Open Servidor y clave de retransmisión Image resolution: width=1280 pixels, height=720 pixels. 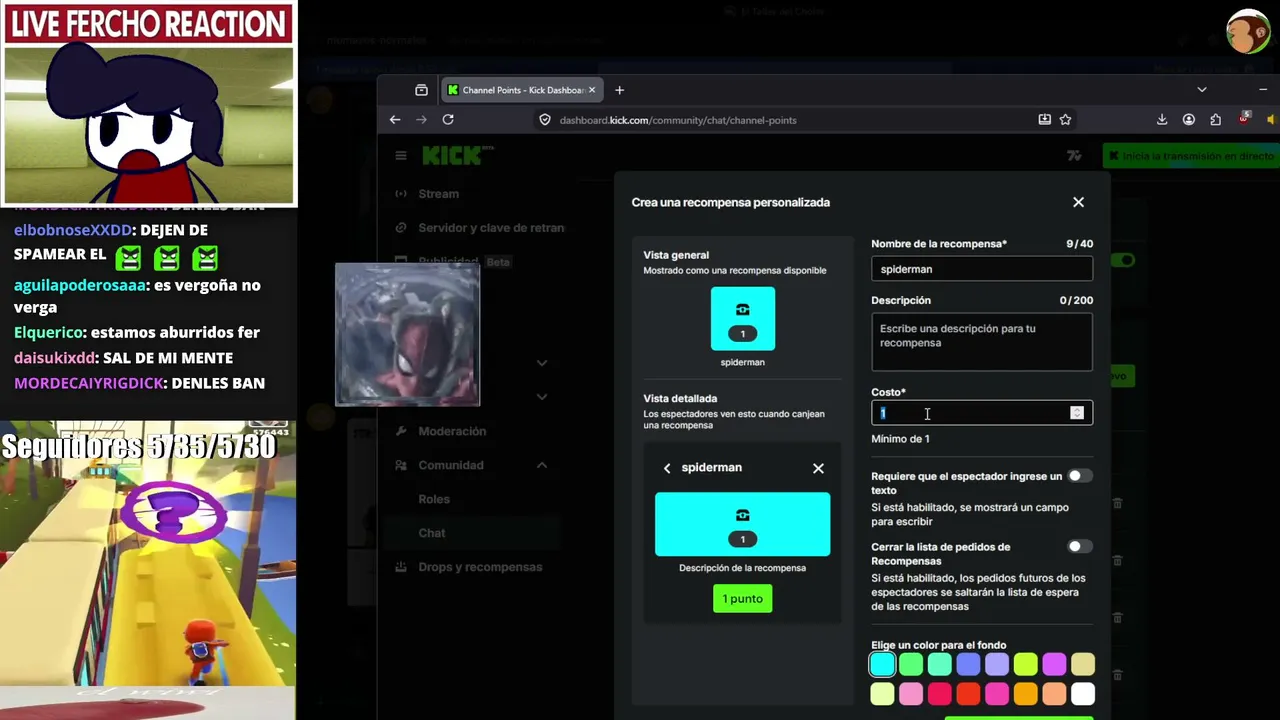point(491,228)
